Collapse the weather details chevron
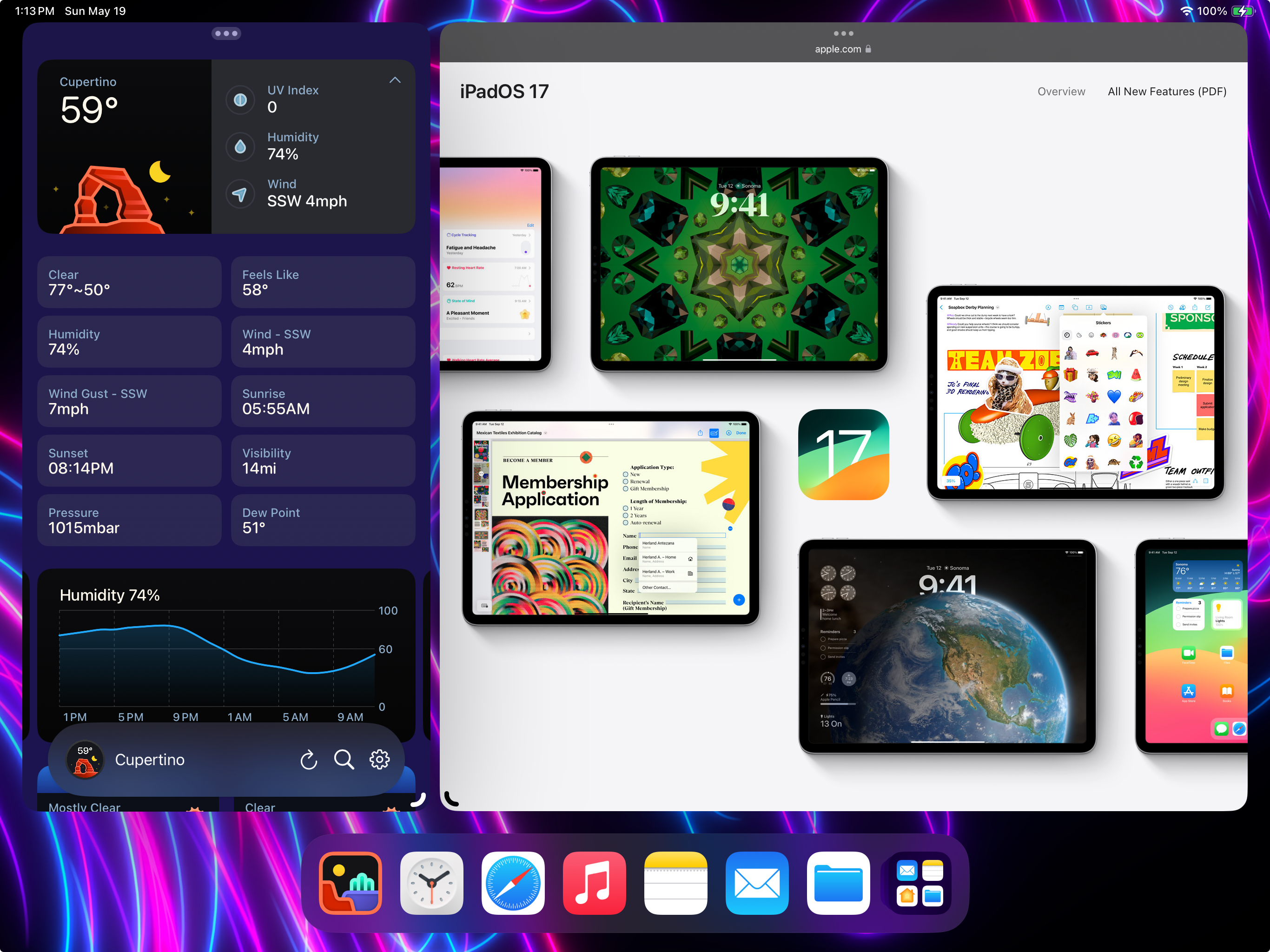 [x=395, y=80]
